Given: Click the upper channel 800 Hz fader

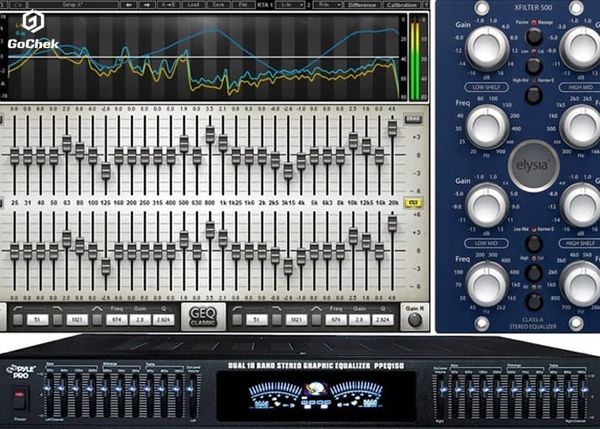Looking at the screenshot, I should (210, 135).
